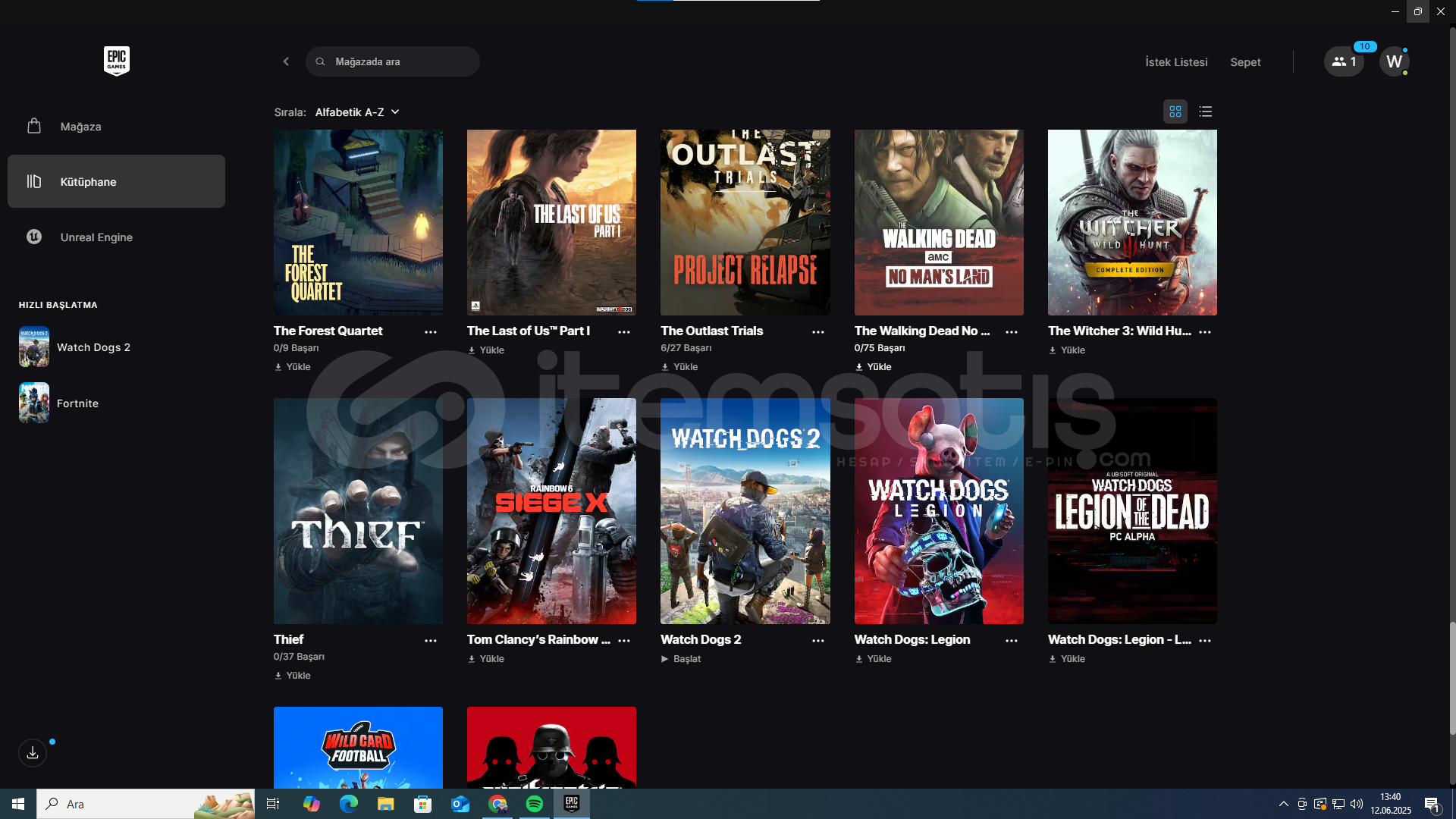This screenshot has width=1456, height=819.
Task: Select Kütüphane in sidebar
Action: tap(116, 181)
